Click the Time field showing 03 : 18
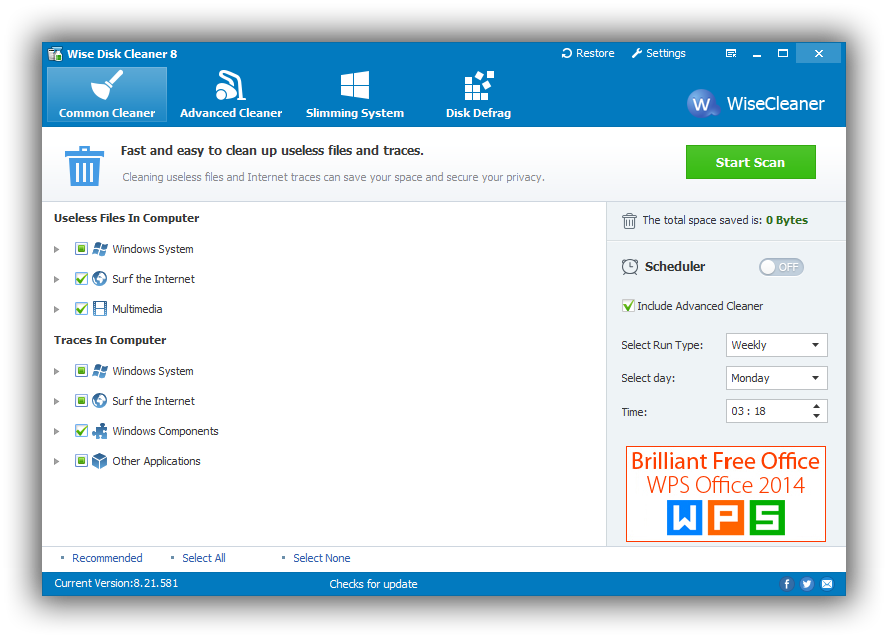 click(x=776, y=411)
